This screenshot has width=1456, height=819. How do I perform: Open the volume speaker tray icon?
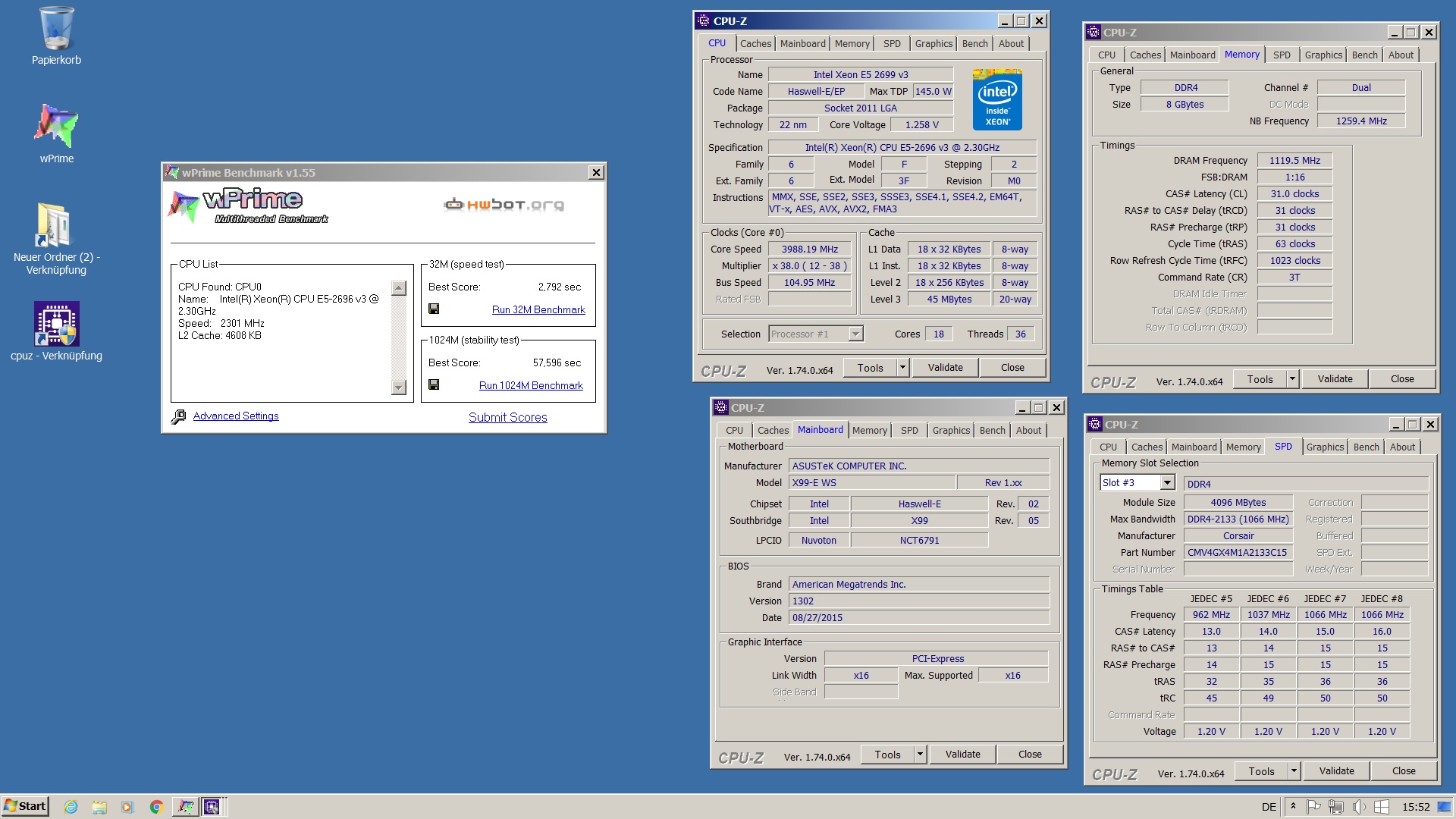1359,807
